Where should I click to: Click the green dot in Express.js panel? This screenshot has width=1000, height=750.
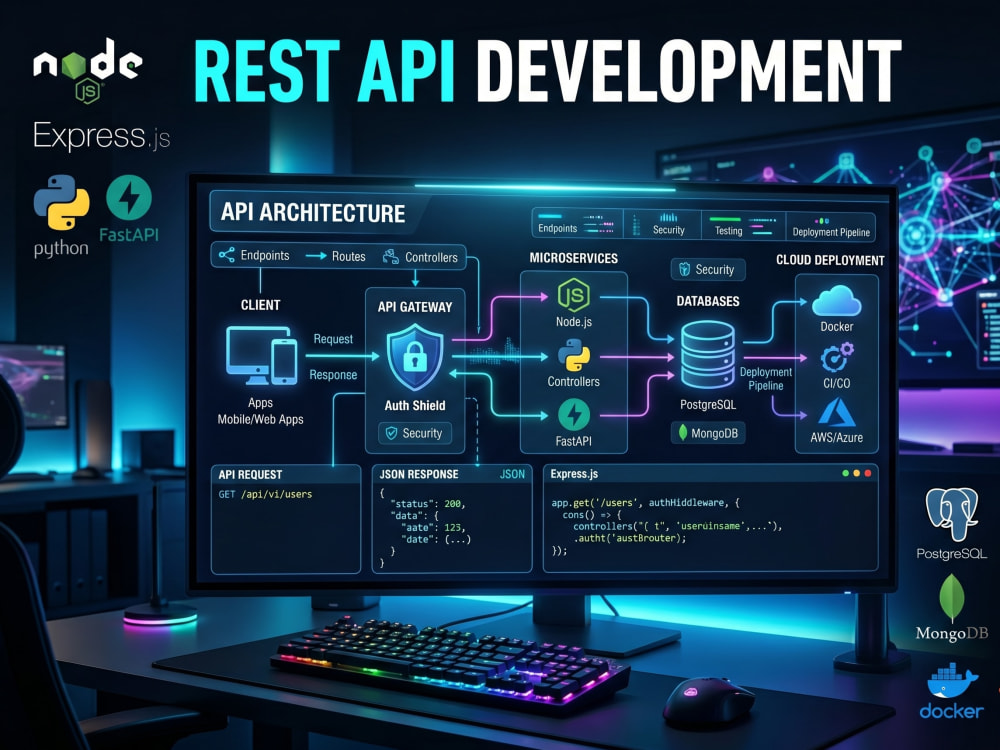click(846, 473)
